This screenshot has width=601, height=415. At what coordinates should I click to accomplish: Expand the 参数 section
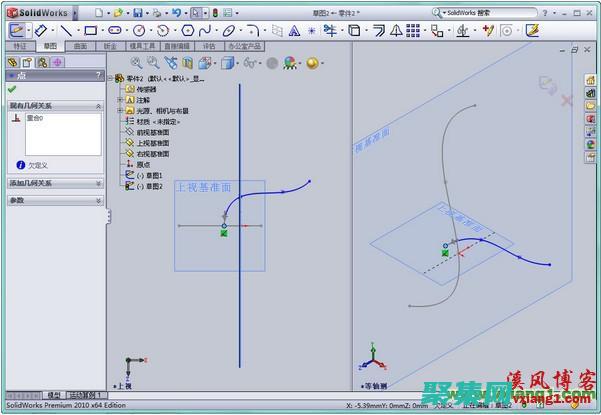[x=98, y=200]
